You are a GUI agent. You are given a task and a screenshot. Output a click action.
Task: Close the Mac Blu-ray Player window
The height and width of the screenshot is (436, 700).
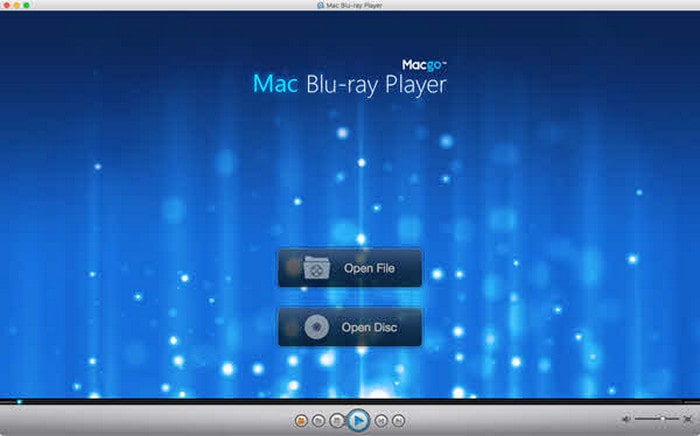pos(8,5)
